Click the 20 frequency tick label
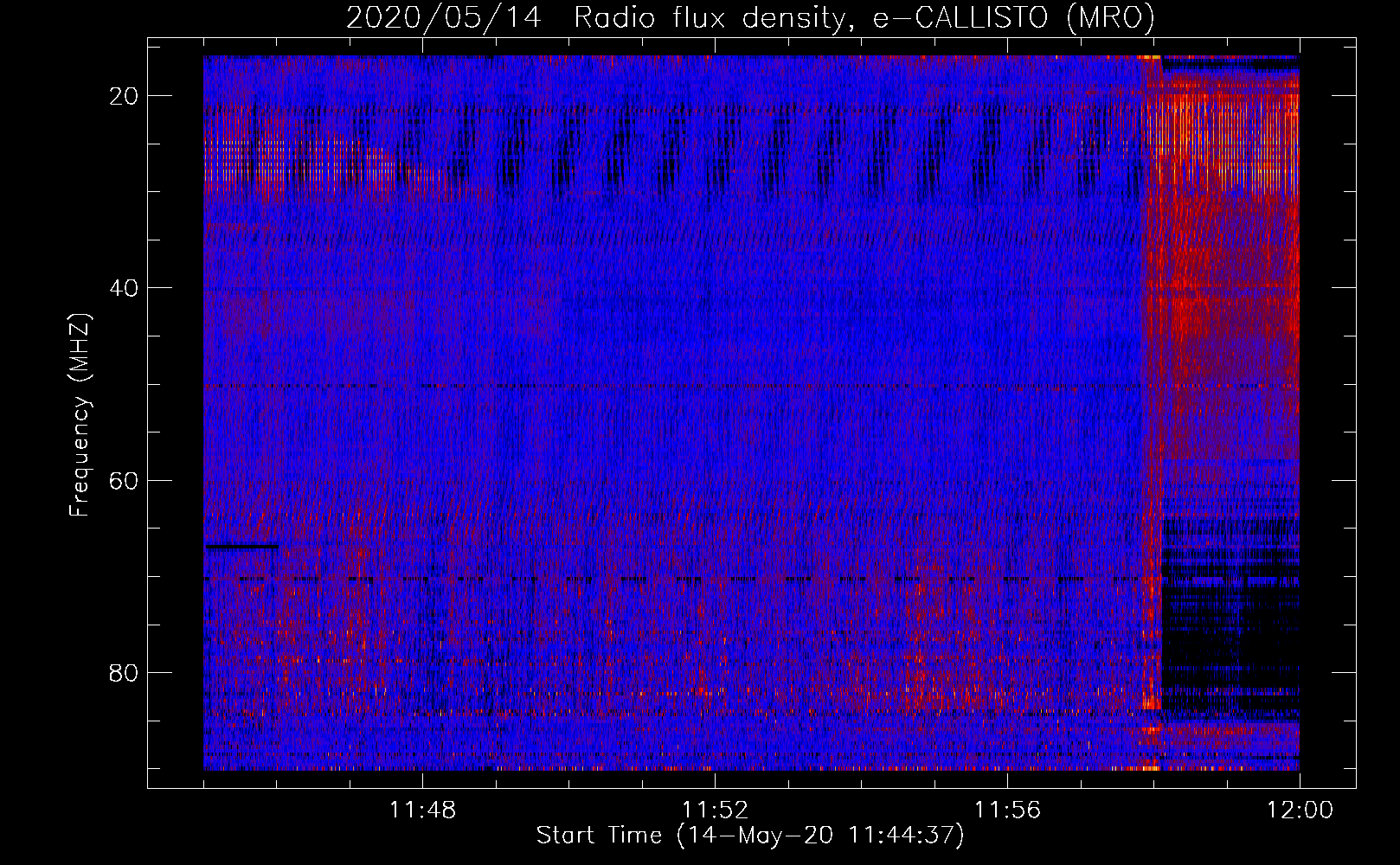This screenshot has width=1400, height=865. [x=124, y=96]
